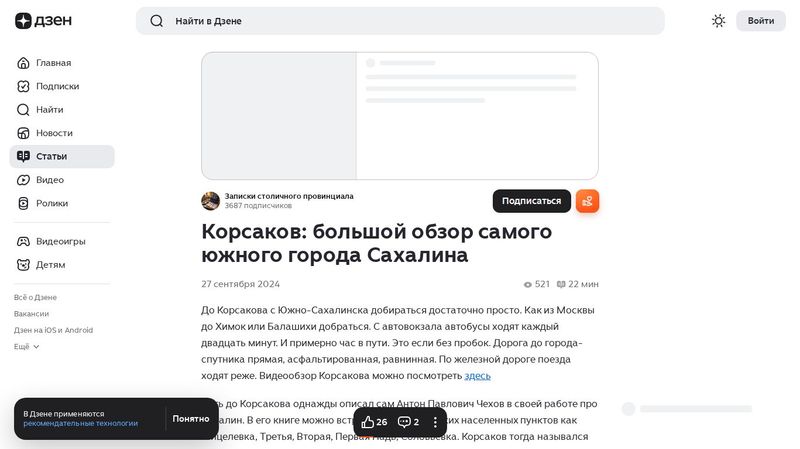Select 'Новости' in the sidebar
Screen dimensions: 800x449
coord(54,133)
